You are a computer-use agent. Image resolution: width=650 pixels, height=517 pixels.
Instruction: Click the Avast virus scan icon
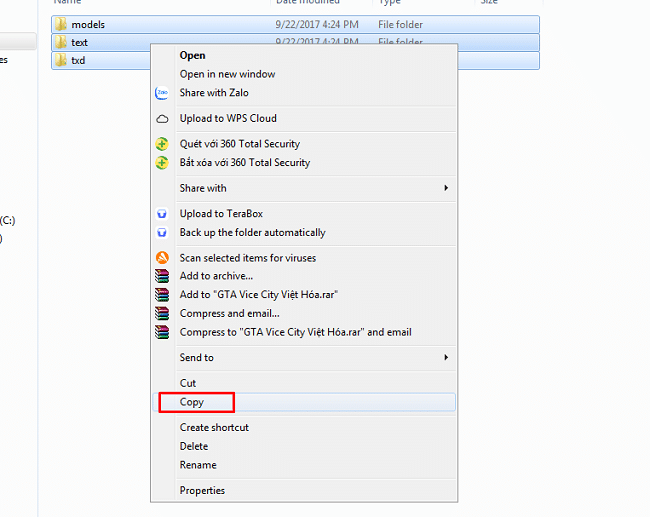coord(162,258)
